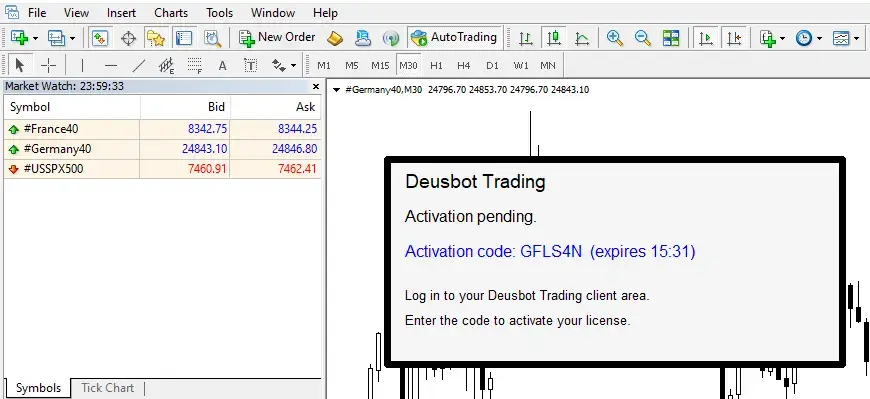Select the Fibonacci retracement tool

point(194,65)
